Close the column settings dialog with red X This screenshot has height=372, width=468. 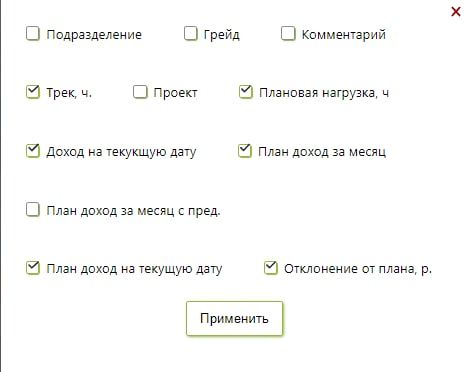coord(456,12)
